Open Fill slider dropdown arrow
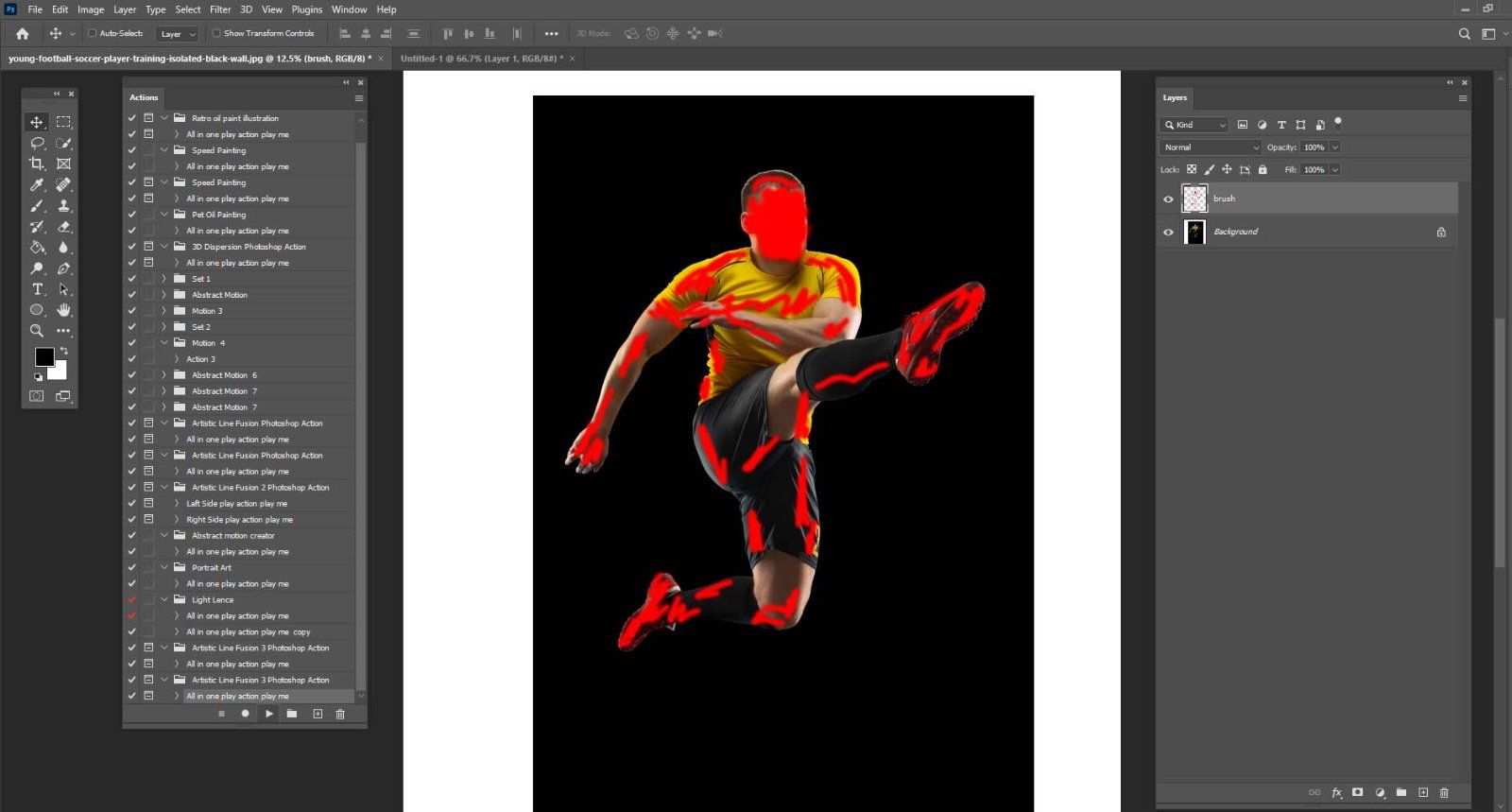This screenshot has width=1512, height=812. pos(1335,170)
